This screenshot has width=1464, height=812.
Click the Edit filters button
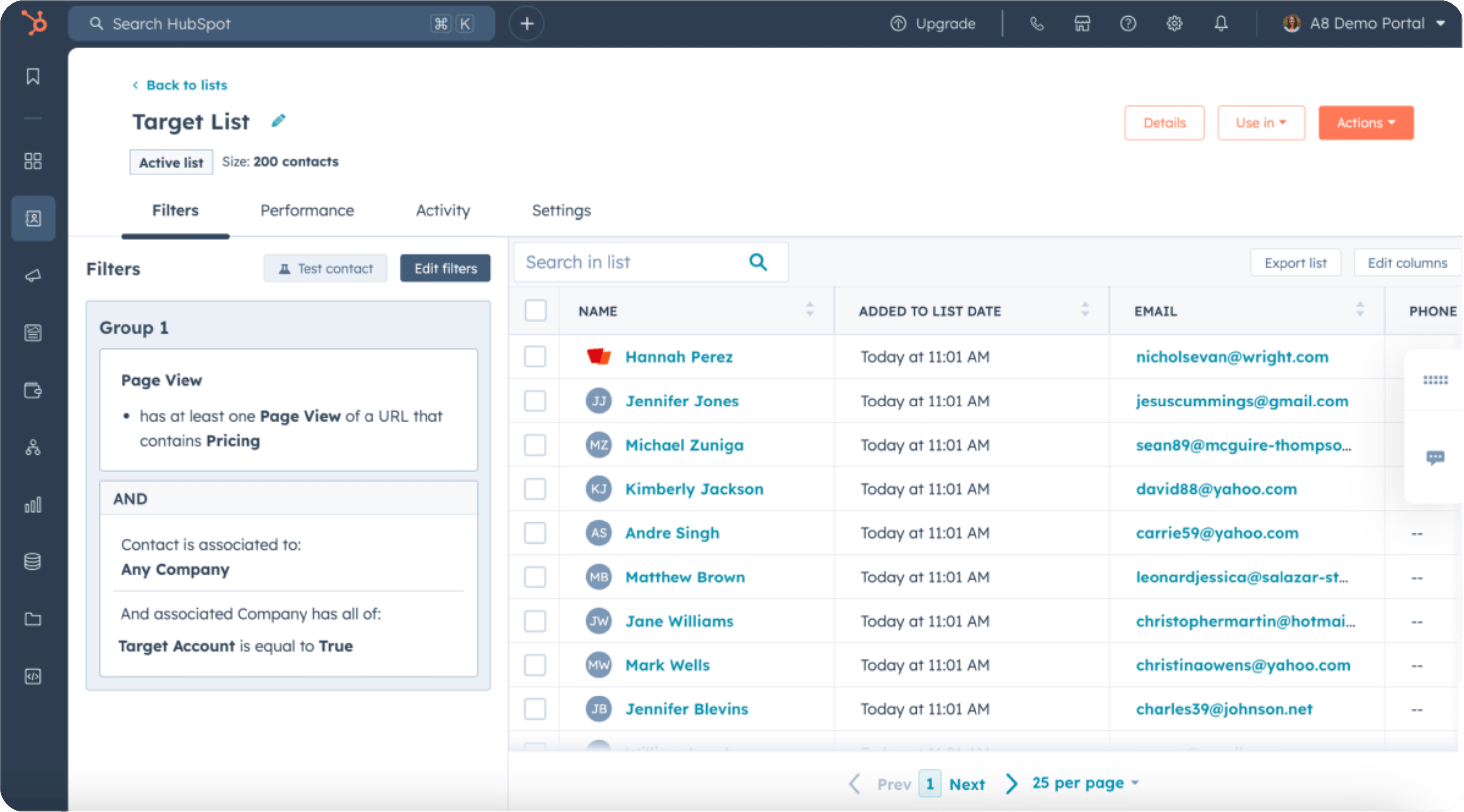click(445, 268)
